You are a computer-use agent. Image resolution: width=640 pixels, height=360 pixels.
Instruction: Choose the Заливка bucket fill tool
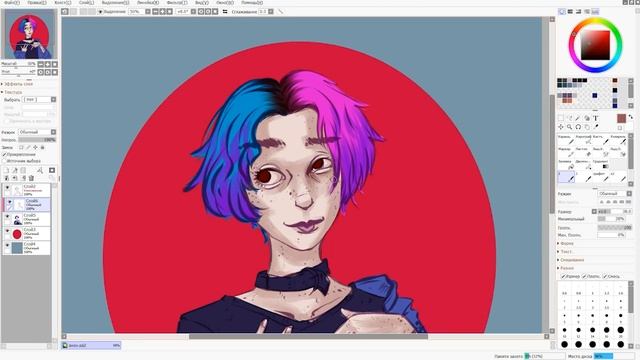[566, 164]
